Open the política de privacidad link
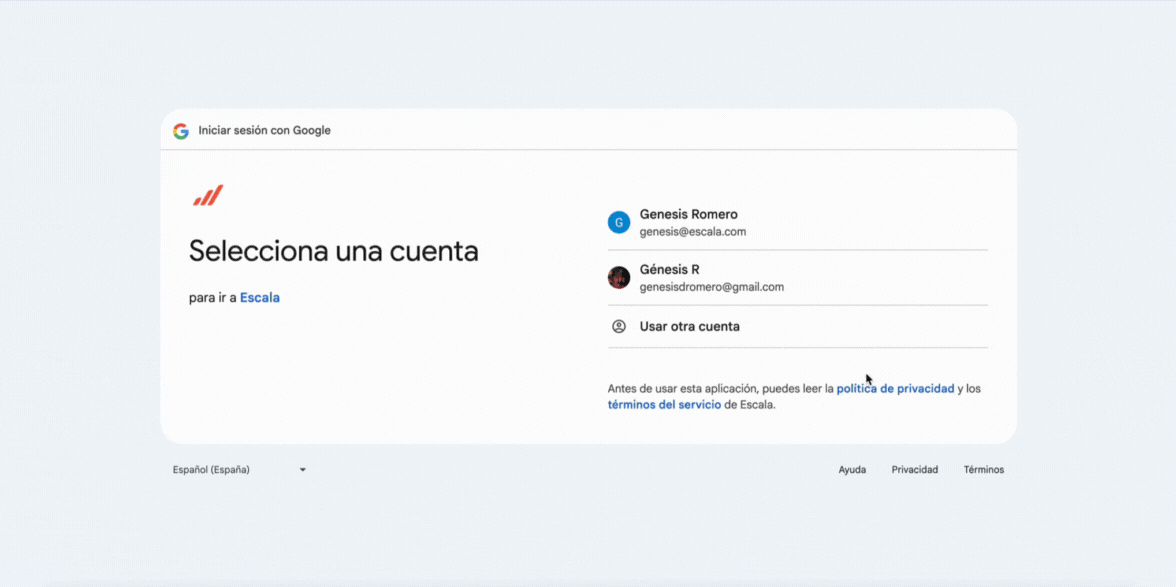Screen dimensions: 1176x587 pyautogui.click(x=895, y=389)
